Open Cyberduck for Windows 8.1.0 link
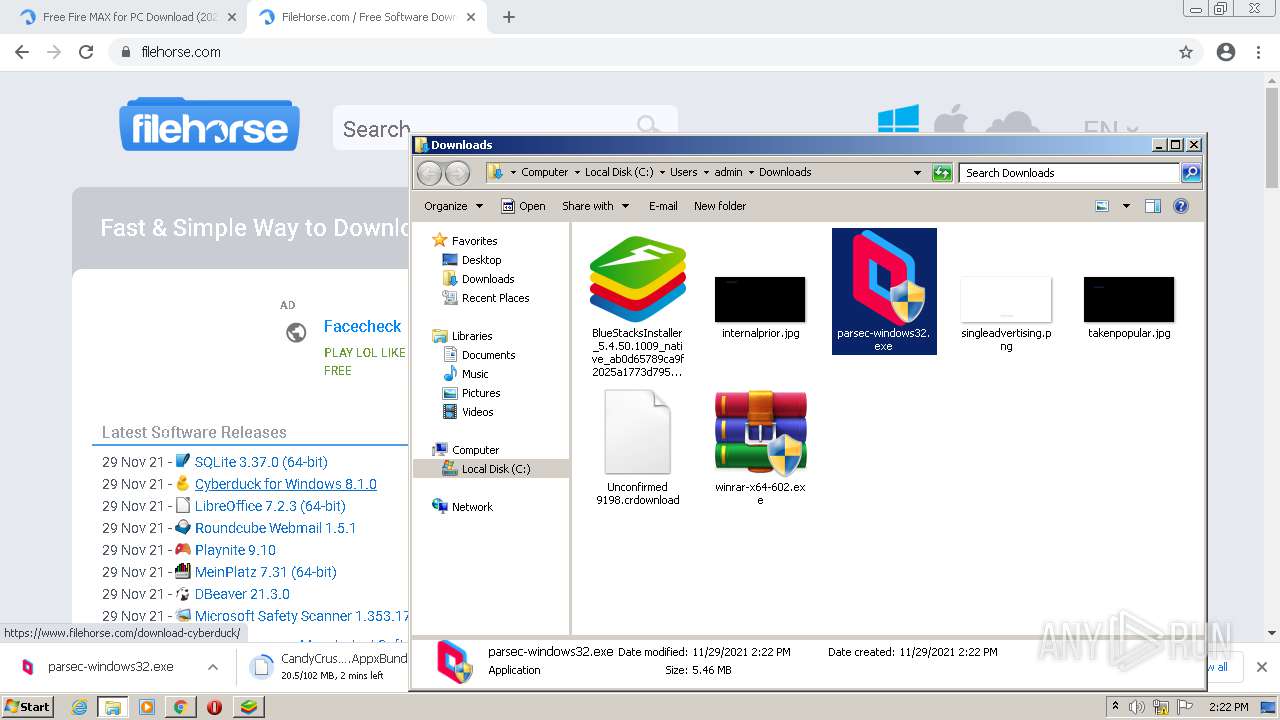This screenshot has width=1280, height=720. [285, 484]
